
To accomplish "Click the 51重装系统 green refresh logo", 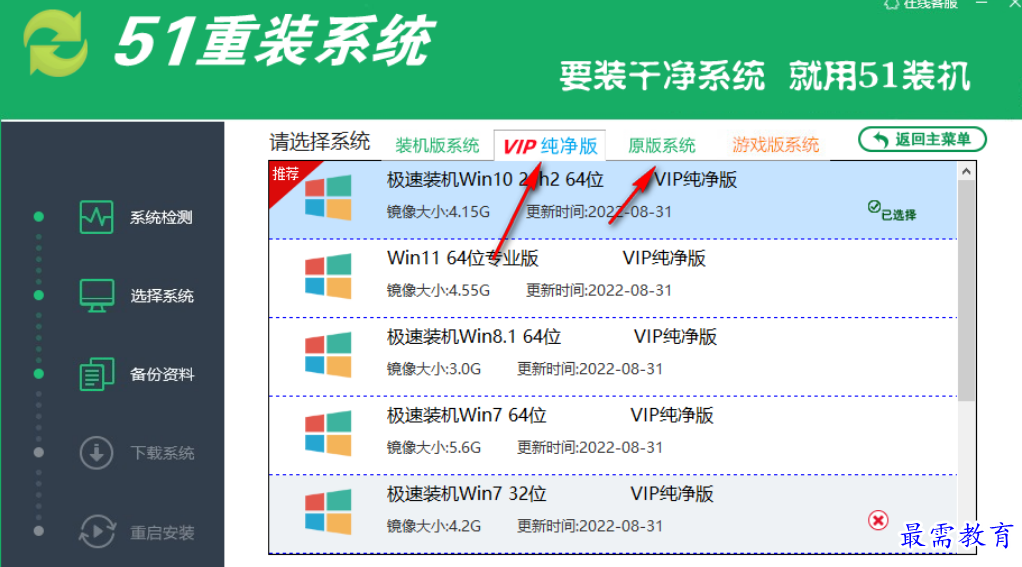I will tap(56, 43).
